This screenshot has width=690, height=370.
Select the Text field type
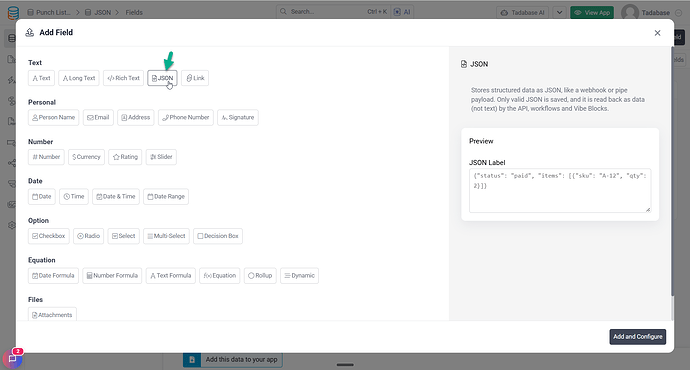(41, 78)
